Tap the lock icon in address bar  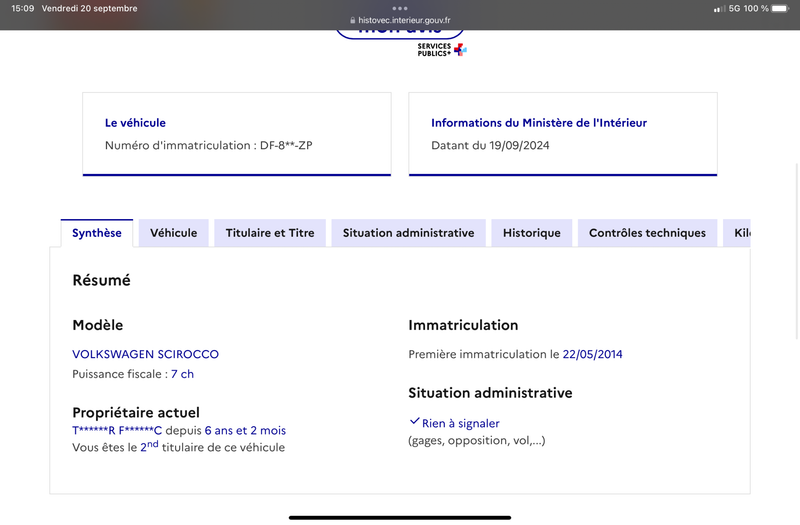tap(353, 20)
